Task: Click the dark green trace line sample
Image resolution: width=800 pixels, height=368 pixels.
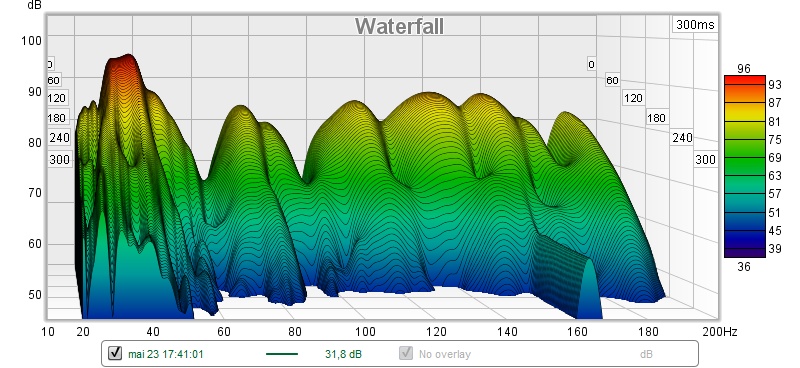Action: [282, 353]
